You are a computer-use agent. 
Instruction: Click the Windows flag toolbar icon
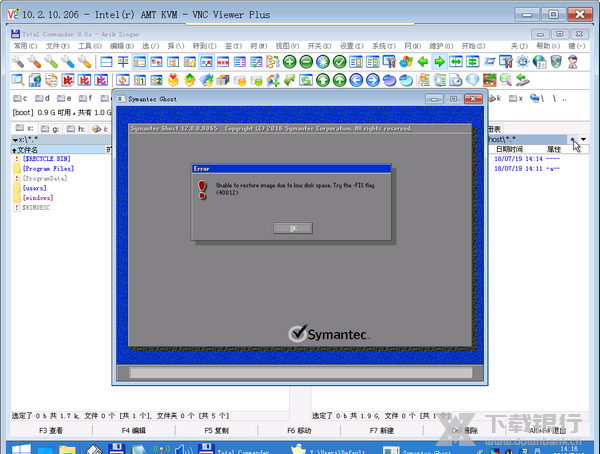[406, 62]
